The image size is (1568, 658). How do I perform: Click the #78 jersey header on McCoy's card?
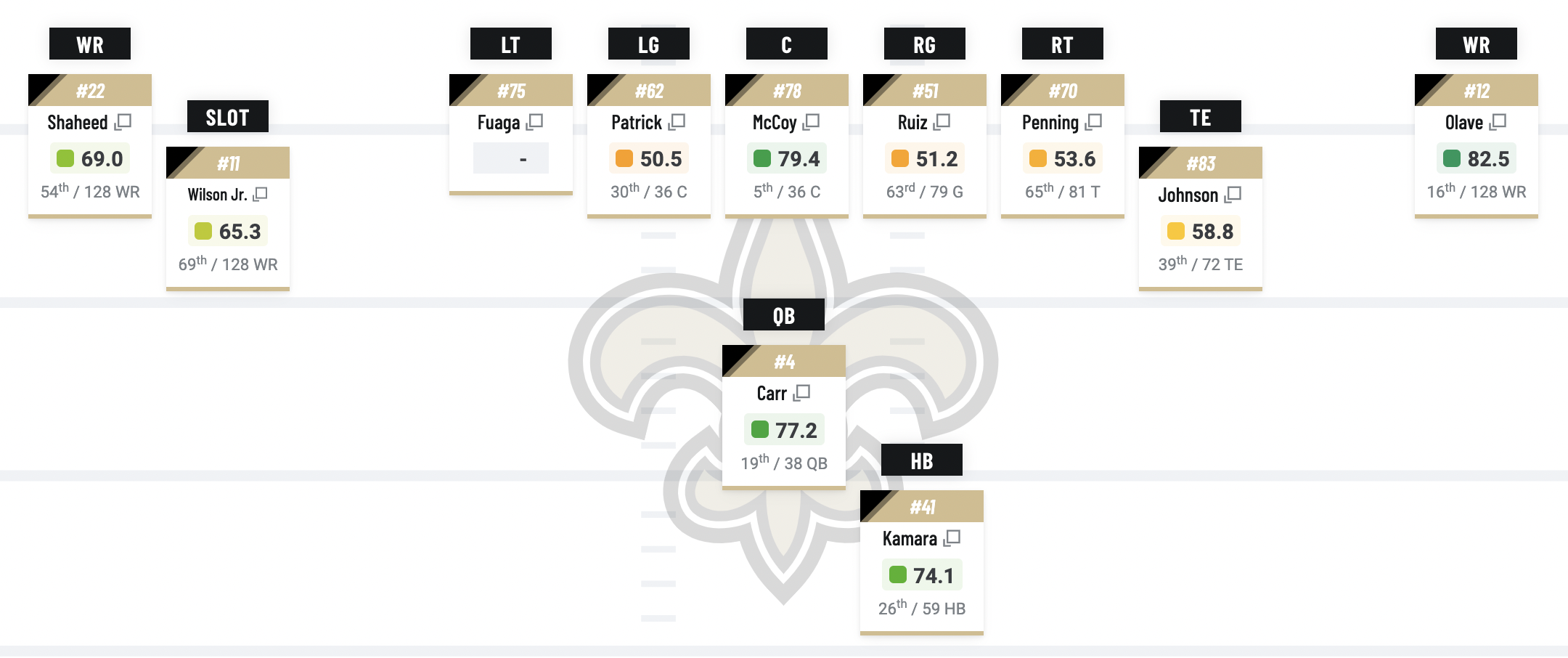tap(787, 91)
